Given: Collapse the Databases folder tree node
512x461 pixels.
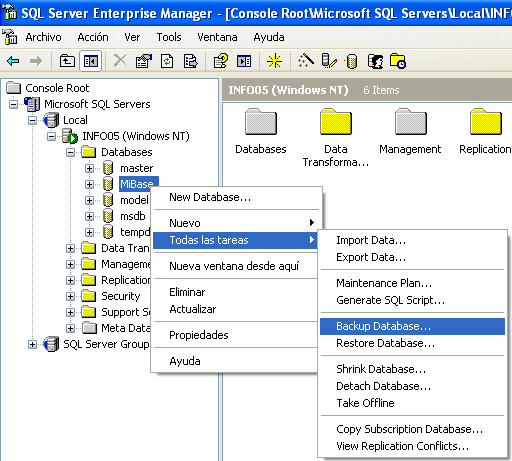Looking at the screenshot, I should pos(70,152).
